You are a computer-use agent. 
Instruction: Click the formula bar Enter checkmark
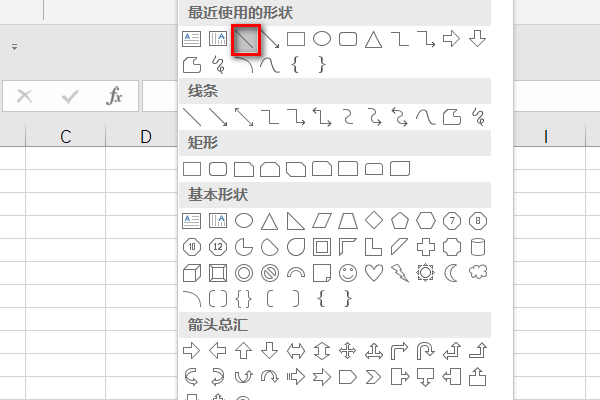coord(70,96)
